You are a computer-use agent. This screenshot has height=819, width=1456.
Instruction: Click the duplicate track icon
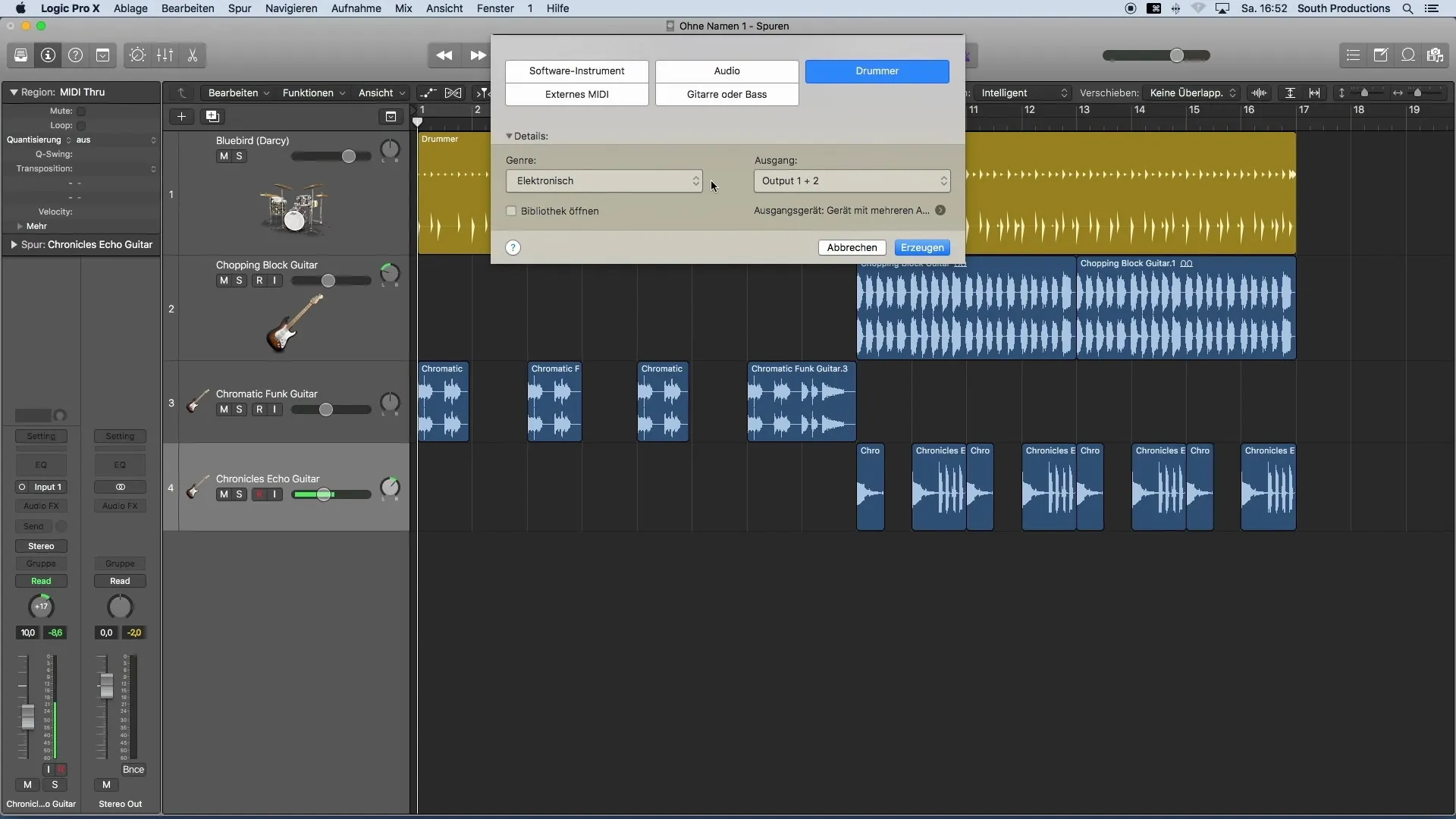pos(212,116)
